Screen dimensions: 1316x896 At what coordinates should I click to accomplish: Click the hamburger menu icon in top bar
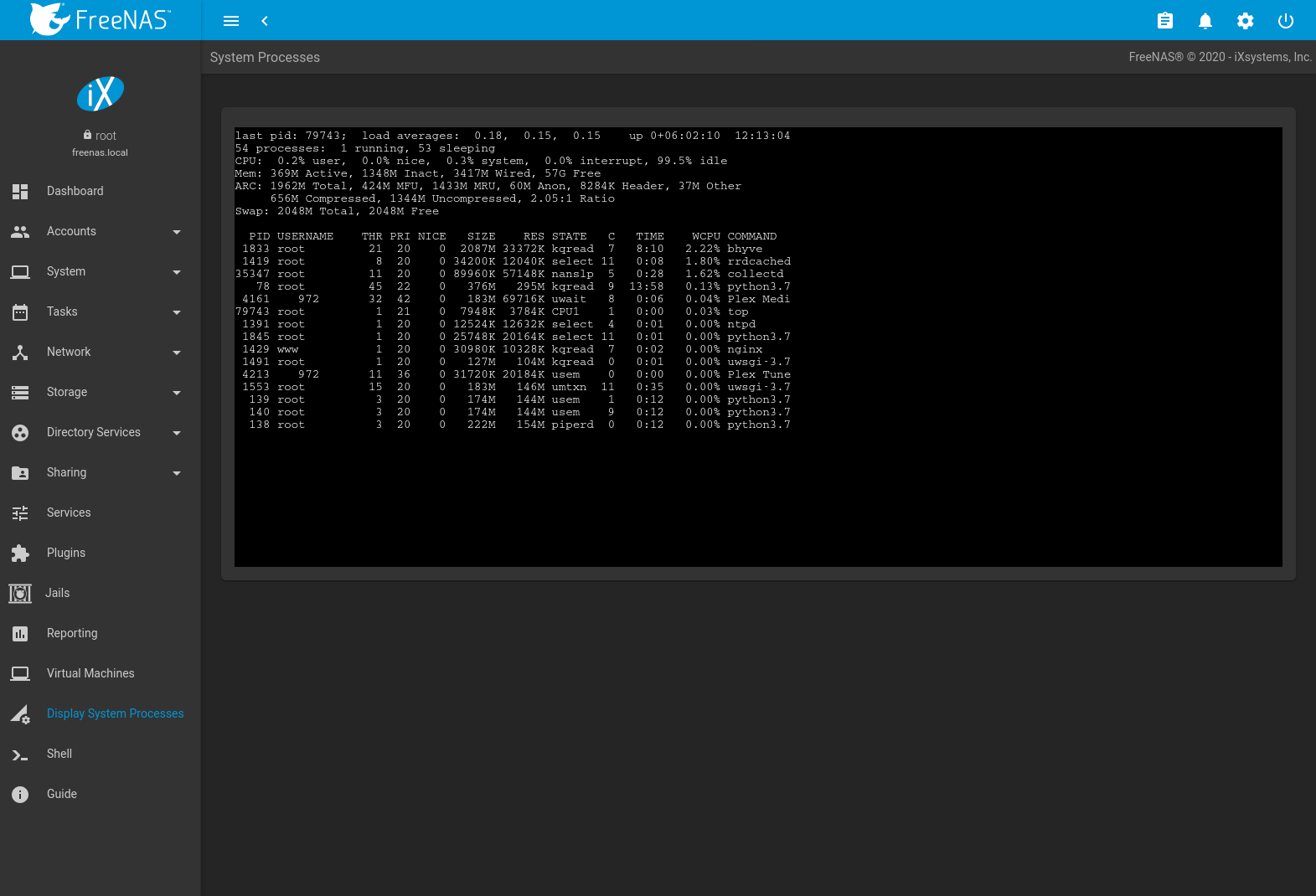pyautogui.click(x=231, y=21)
